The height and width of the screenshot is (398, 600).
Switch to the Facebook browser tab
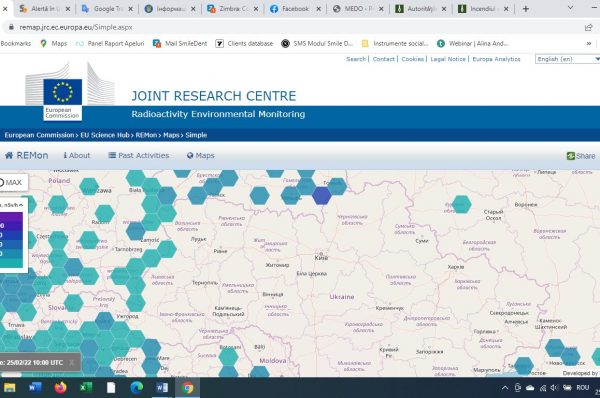point(295,8)
